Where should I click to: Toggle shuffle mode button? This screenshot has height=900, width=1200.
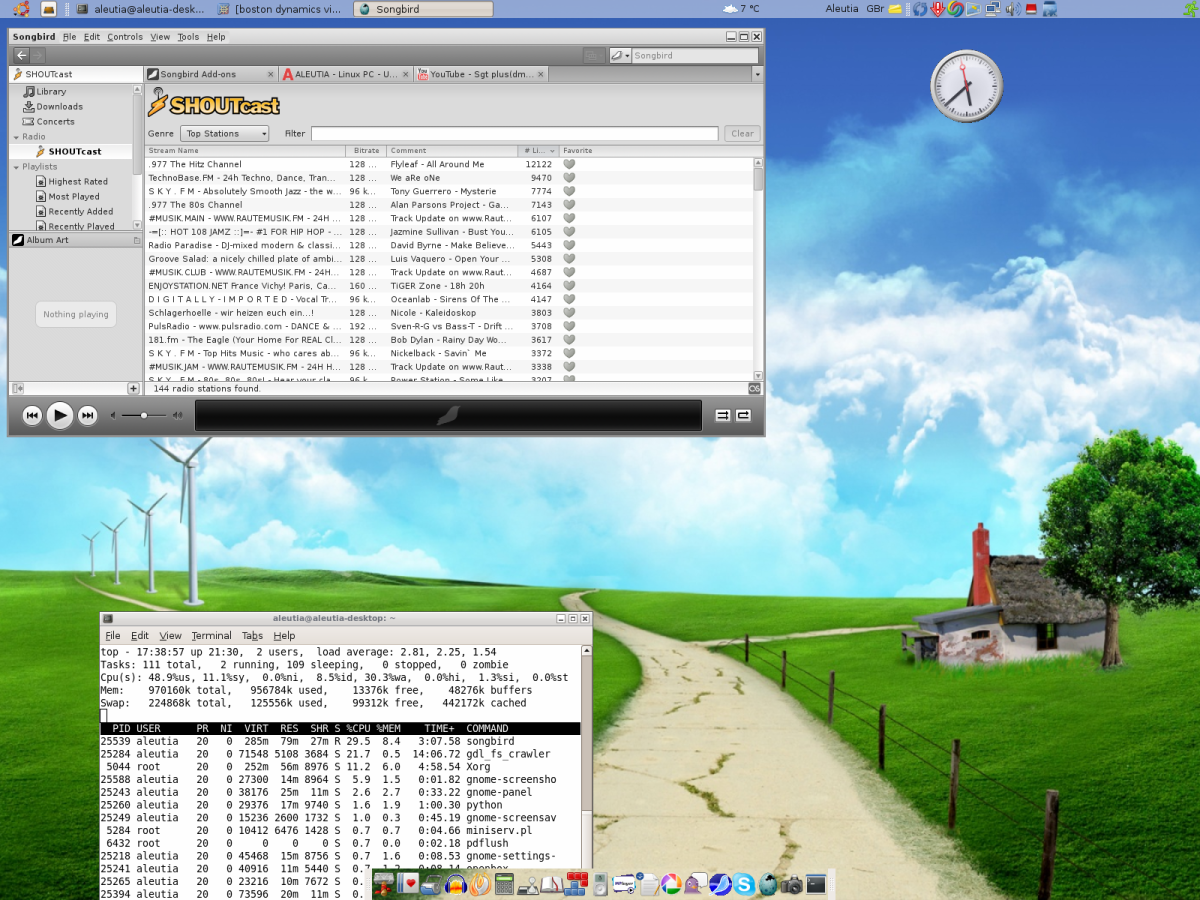[x=722, y=415]
